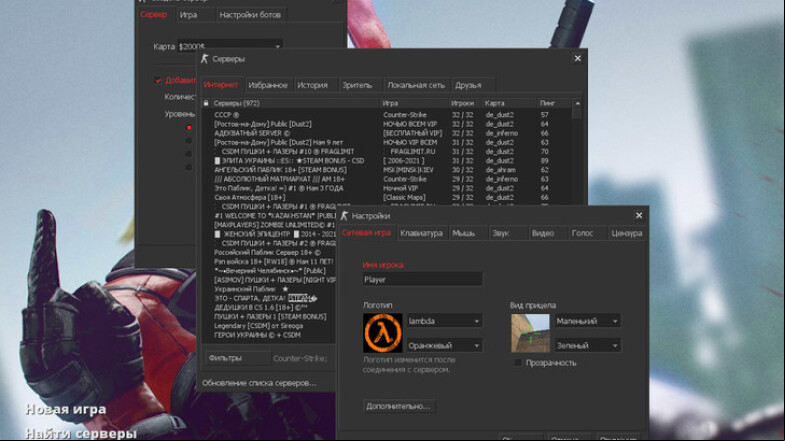This screenshot has height=441, width=785.
Task: Click the Дополнительно... button
Action: [399, 406]
